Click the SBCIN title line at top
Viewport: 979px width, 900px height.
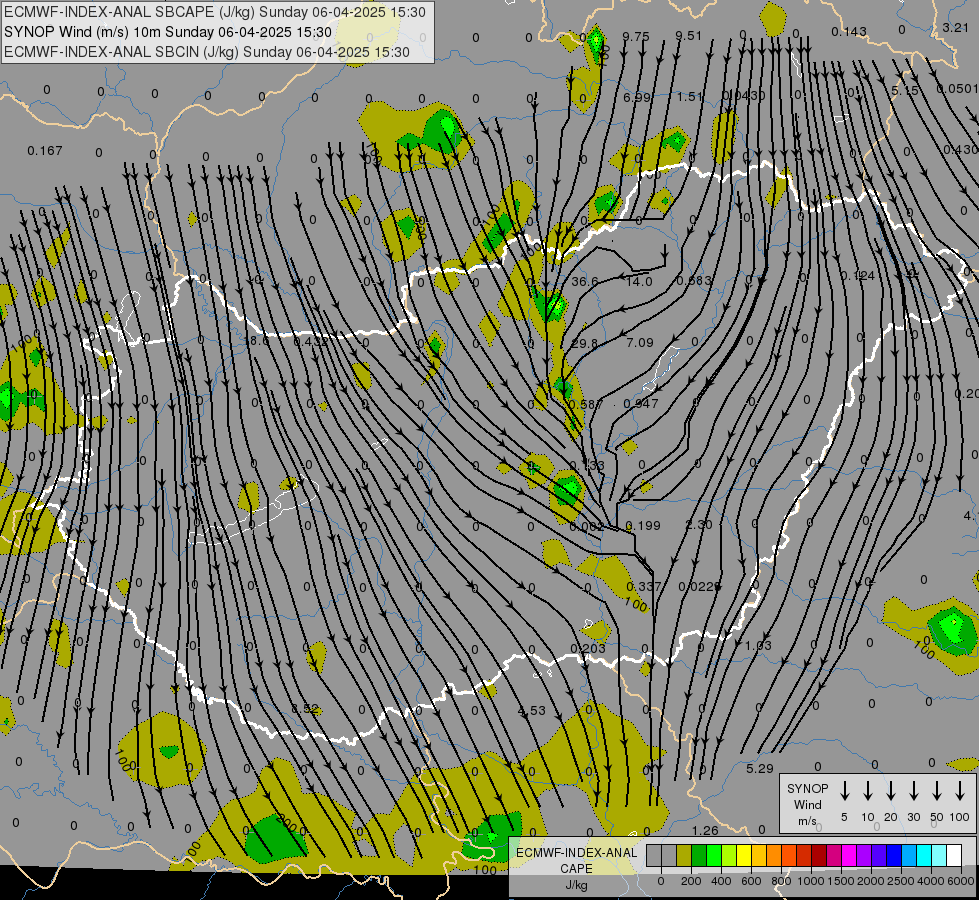(x=207, y=52)
